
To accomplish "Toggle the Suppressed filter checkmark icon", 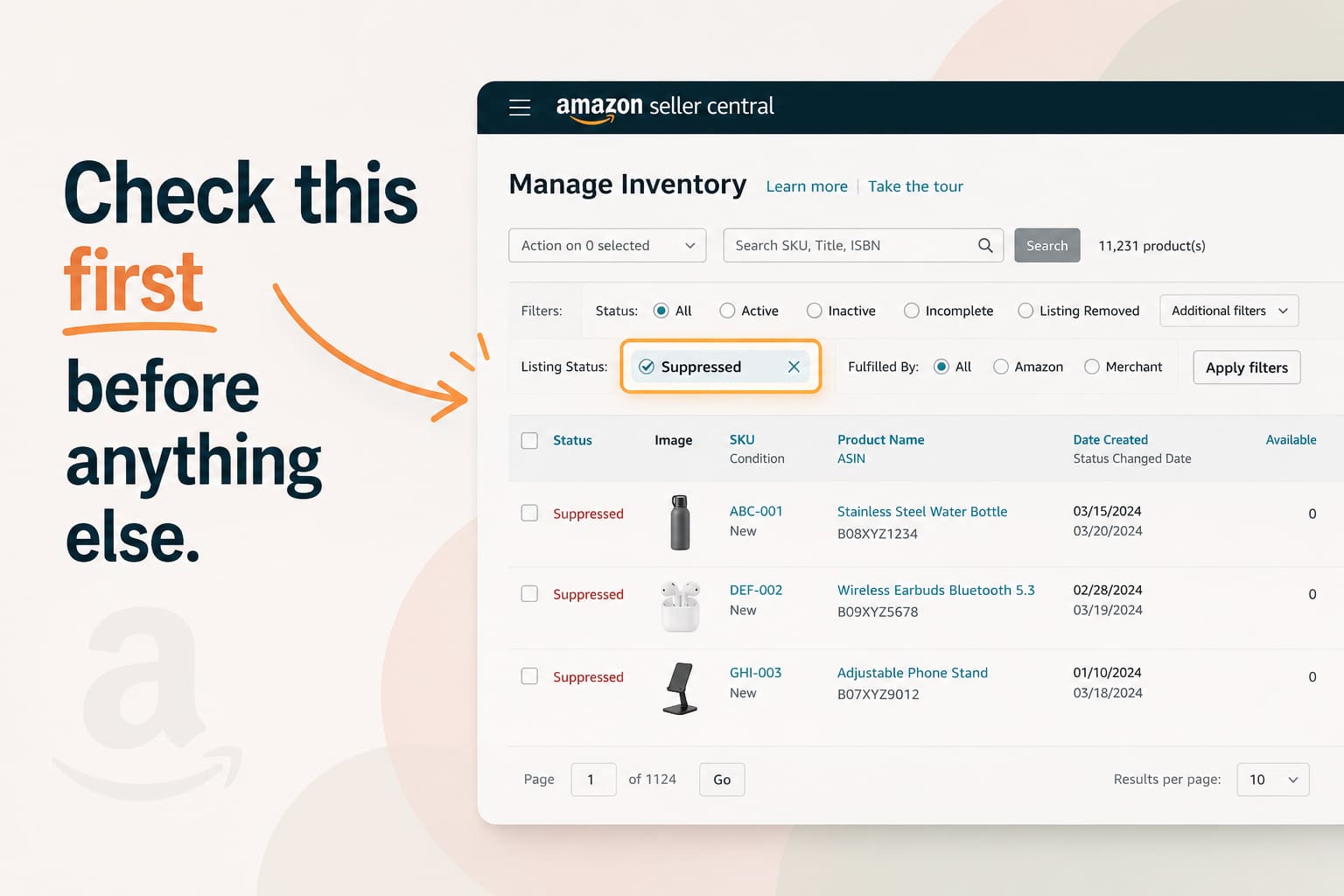I will [647, 367].
